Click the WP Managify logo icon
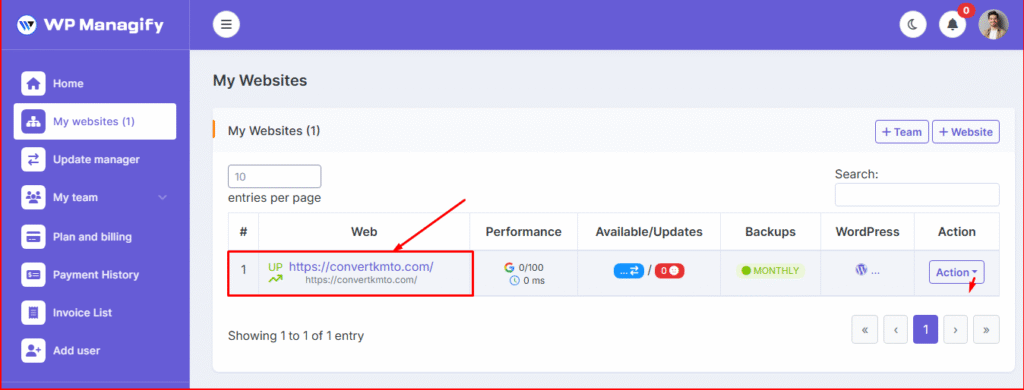Screen dimensions: 1024x390 tap(27, 25)
